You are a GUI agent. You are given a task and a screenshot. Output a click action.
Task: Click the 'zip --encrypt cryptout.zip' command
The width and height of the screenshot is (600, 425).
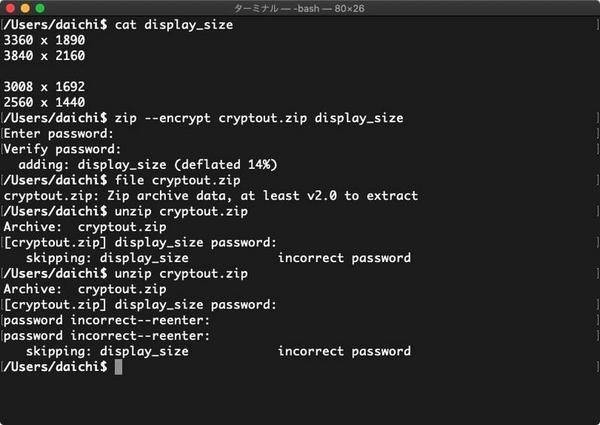[211, 118]
